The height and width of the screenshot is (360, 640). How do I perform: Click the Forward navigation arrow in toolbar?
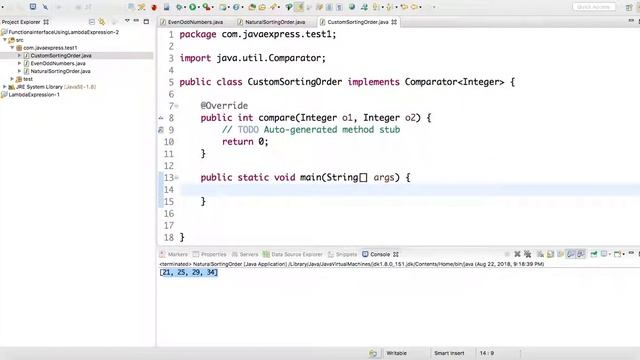[x=414, y=7]
